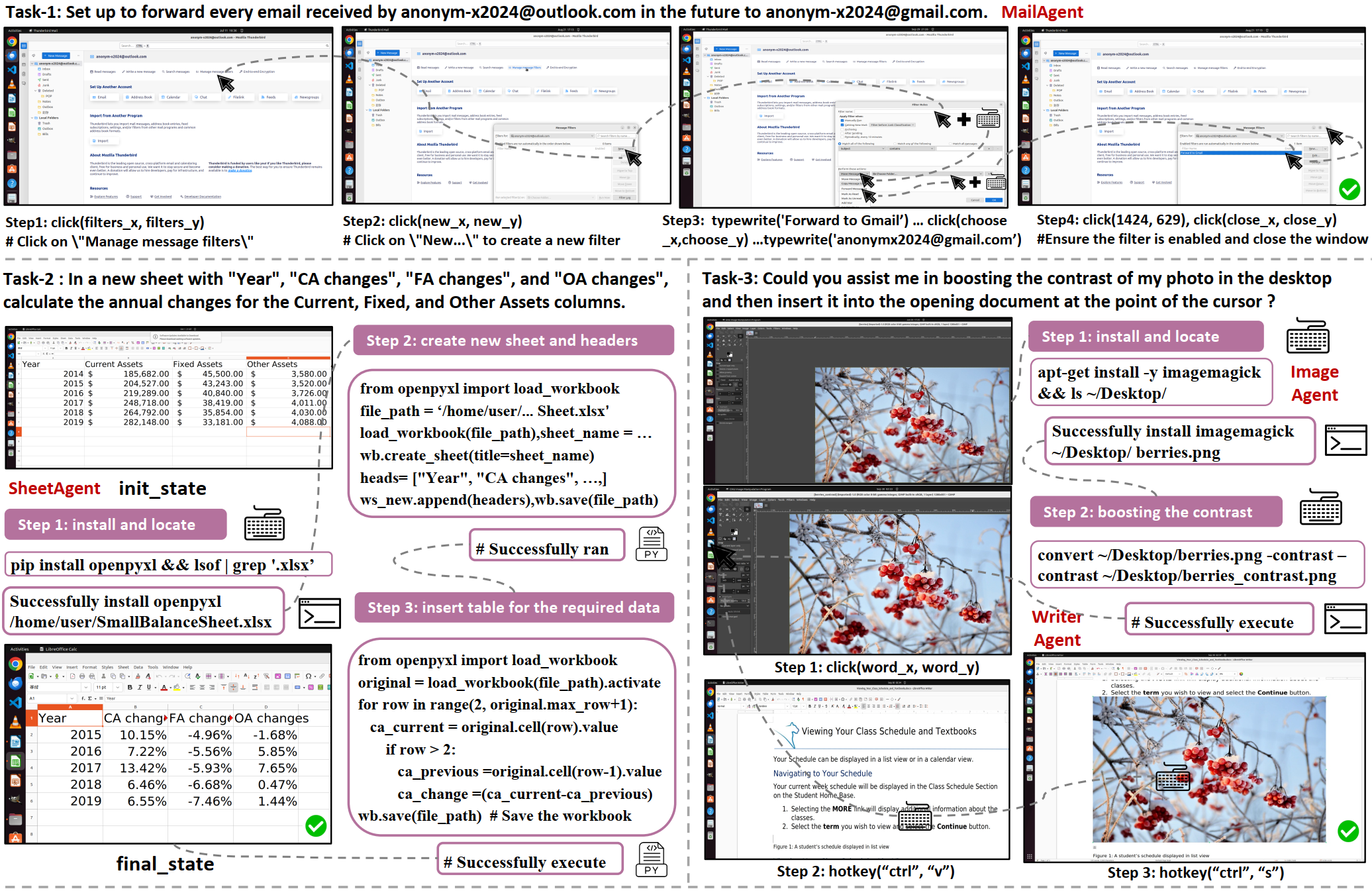Click the Sum (Σ) icon in final_state Calc

coord(90,698)
